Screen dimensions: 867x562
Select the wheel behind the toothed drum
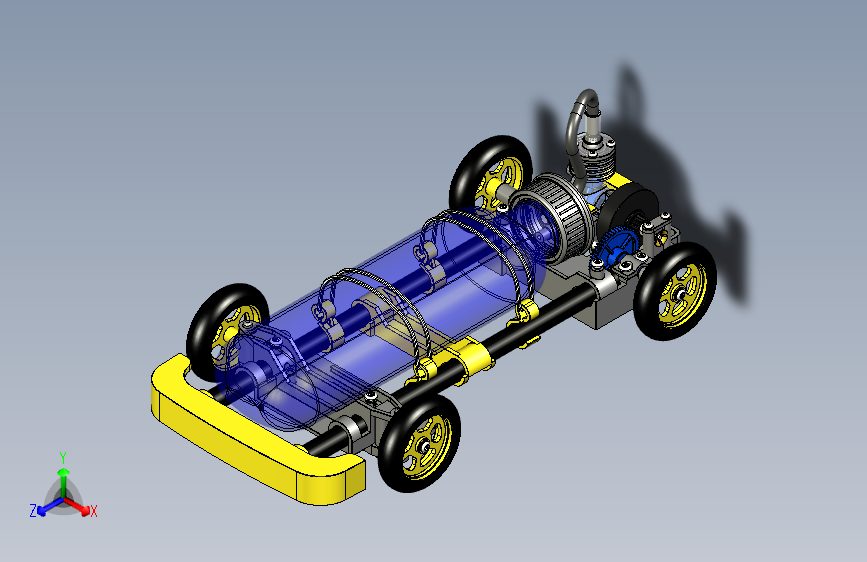[489, 171]
